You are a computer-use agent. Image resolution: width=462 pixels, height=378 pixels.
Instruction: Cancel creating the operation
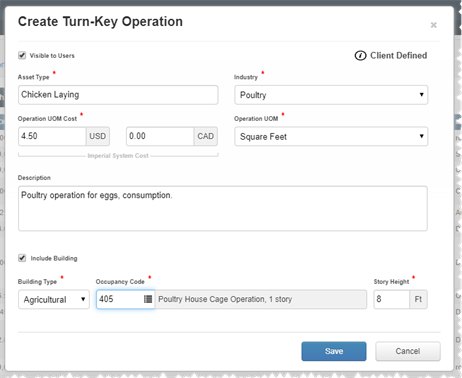click(x=408, y=351)
